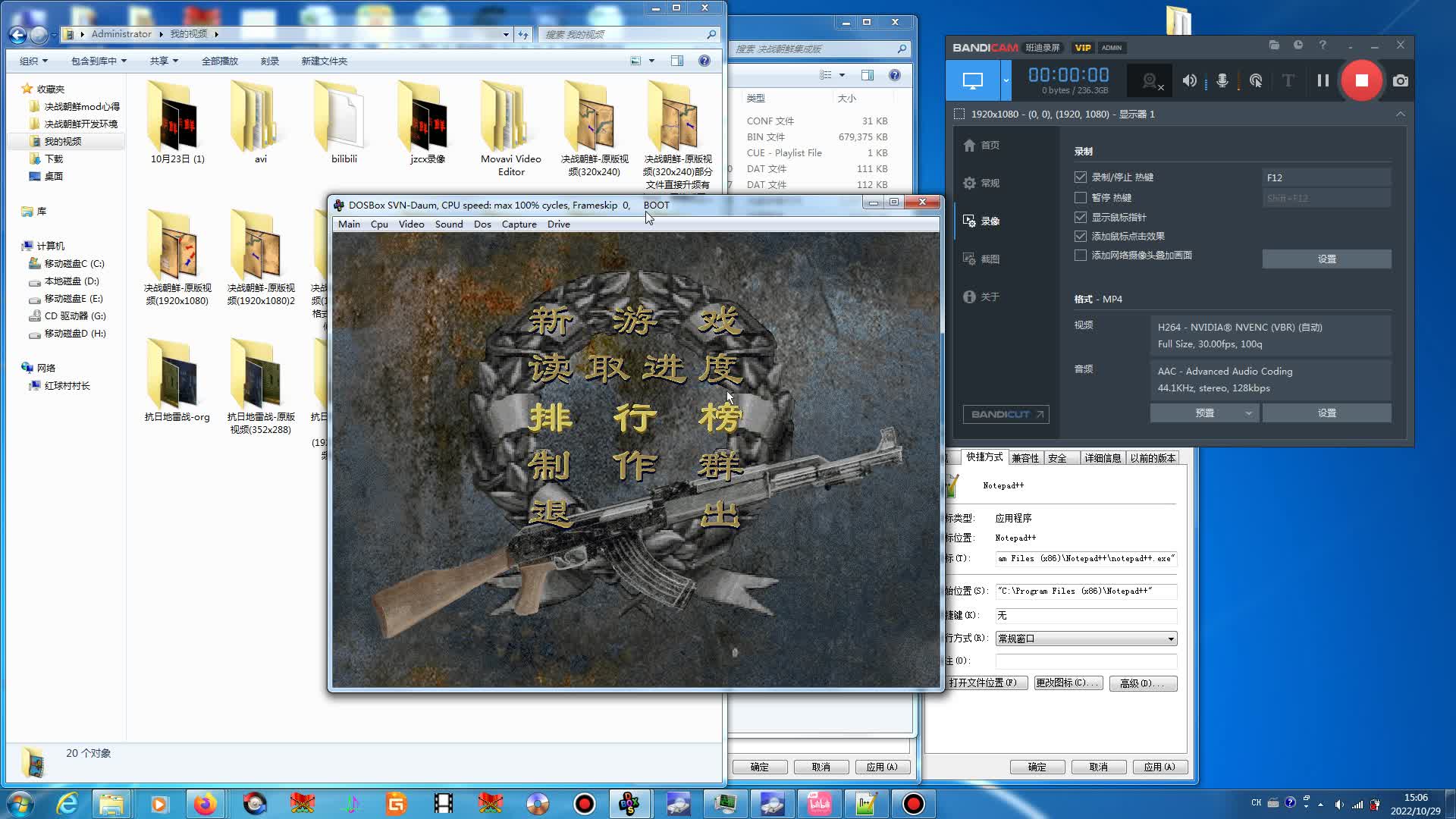Click the Explorer help icon

704,61
